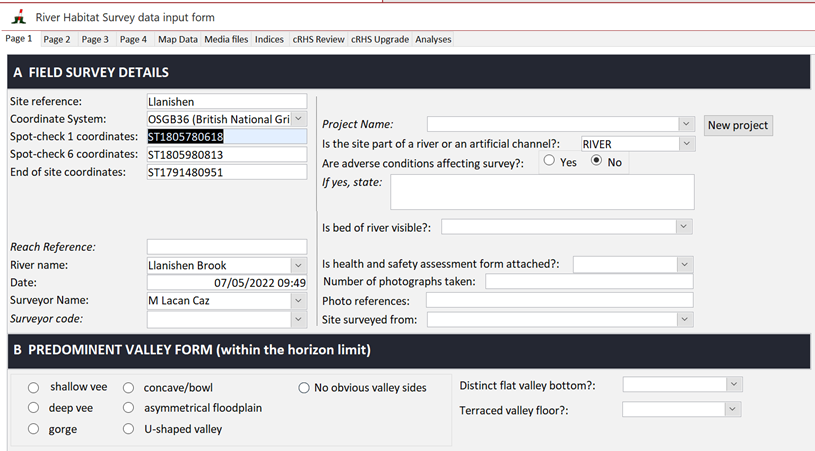Click the Spot-check 6 coordinates field
Image resolution: width=815 pixels, height=451 pixels.
click(x=227, y=154)
